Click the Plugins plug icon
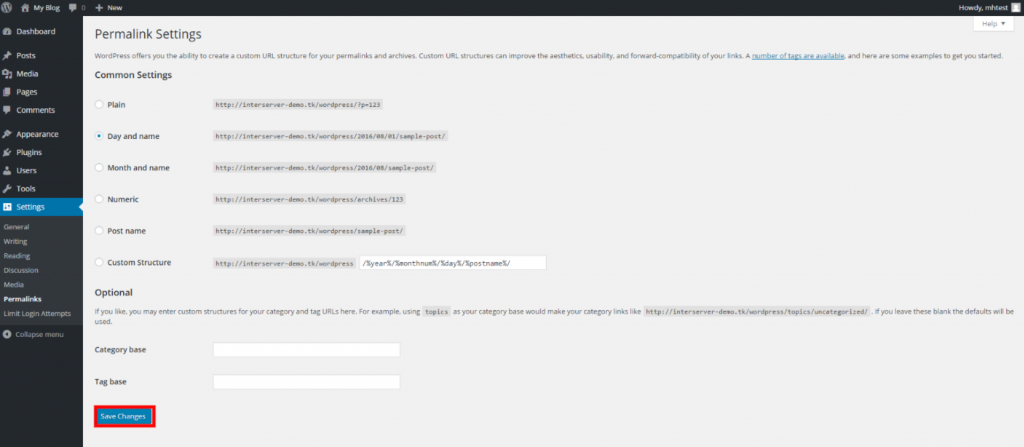Viewport: 1024px width, 447px height. pos(7,152)
